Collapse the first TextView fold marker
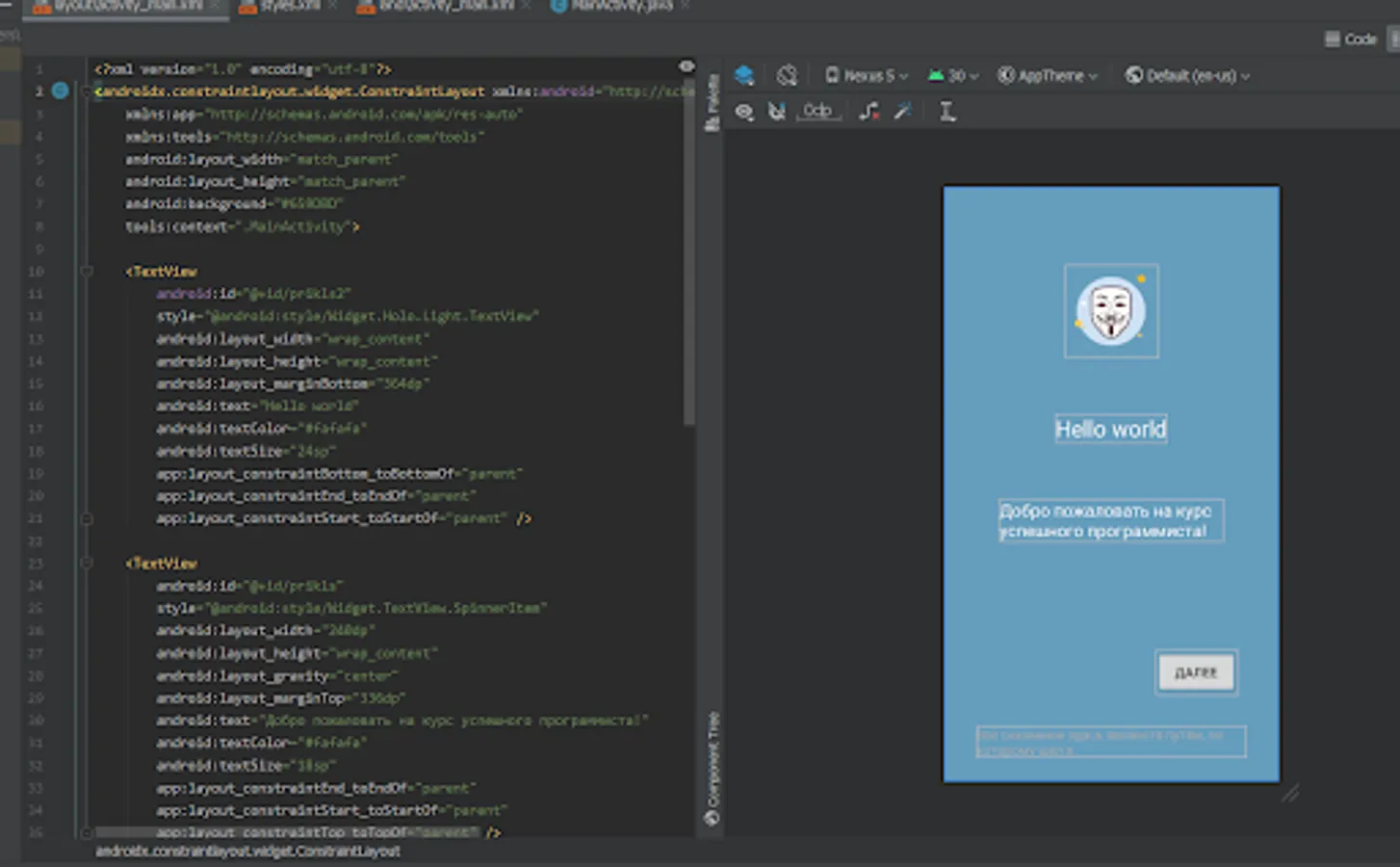Screen dimensions: 1400x867 click(x=87, y=272)
